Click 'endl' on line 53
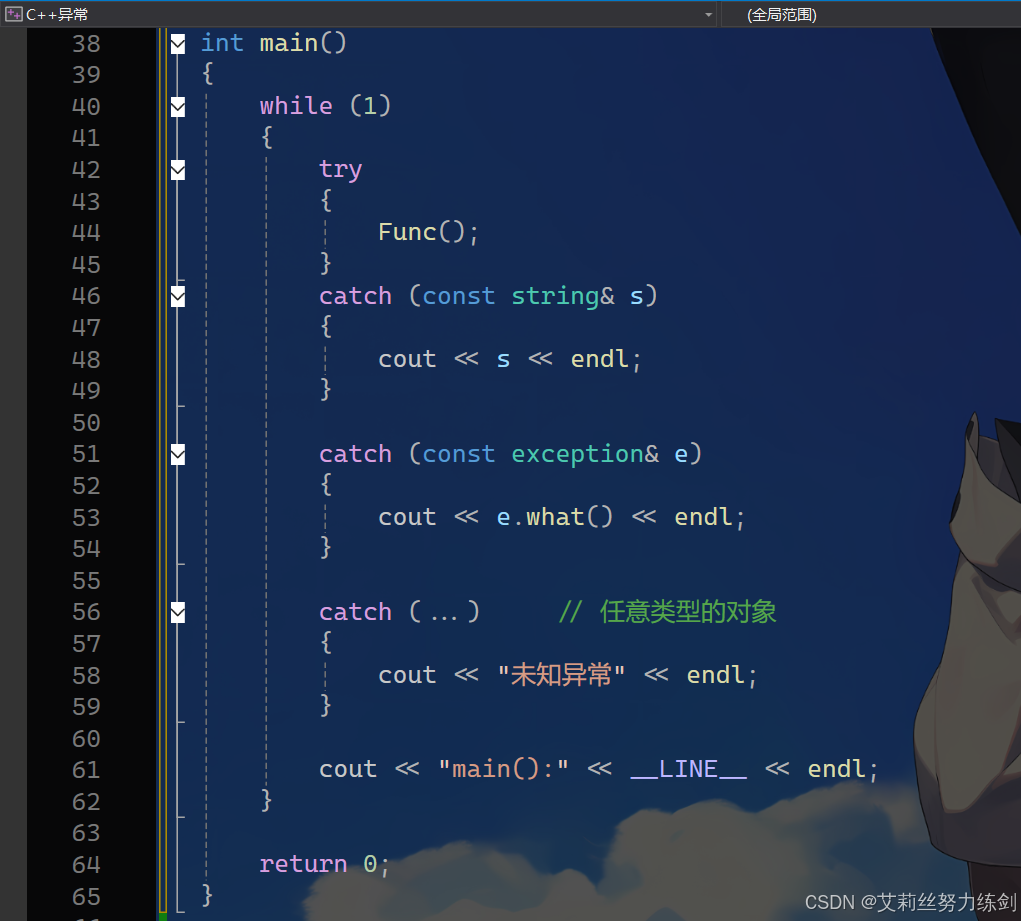 click(703, 517)
